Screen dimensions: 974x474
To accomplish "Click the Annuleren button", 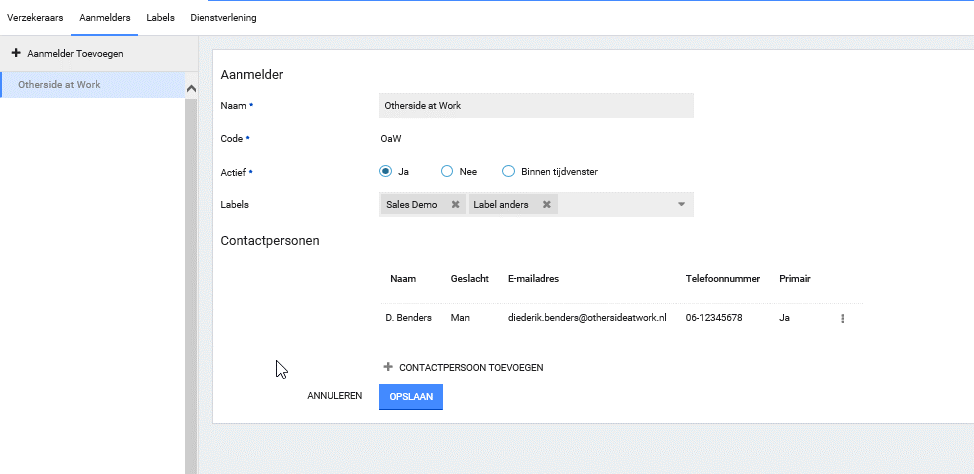I will pos(334,396).
